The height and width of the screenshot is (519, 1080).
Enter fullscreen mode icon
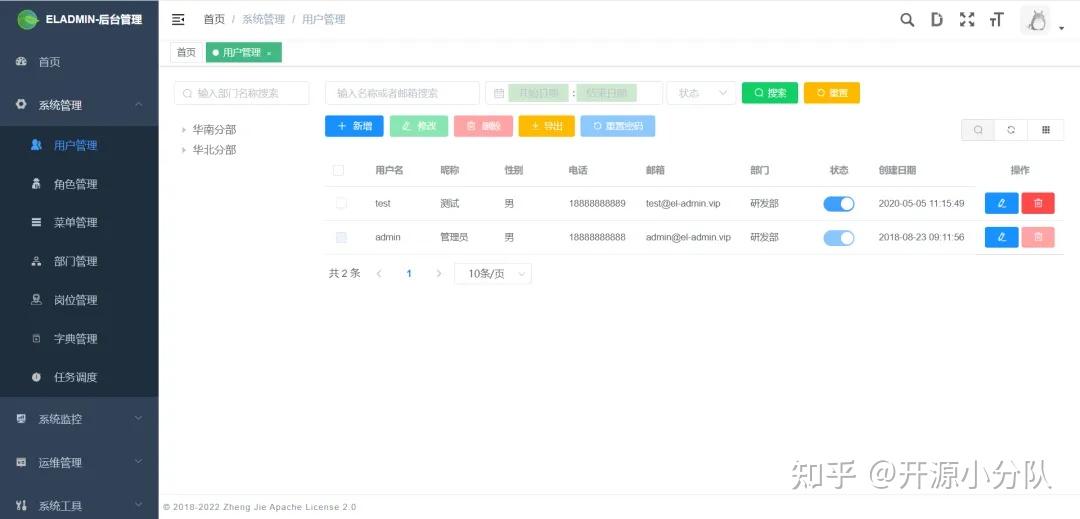pyautogui.click(x=967, y=19)
